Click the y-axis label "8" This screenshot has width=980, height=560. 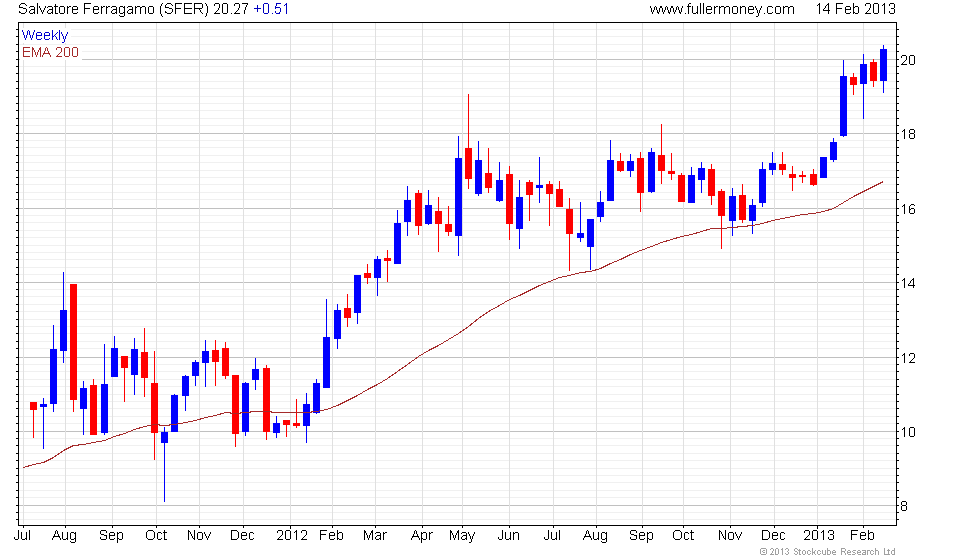point(904,506)
